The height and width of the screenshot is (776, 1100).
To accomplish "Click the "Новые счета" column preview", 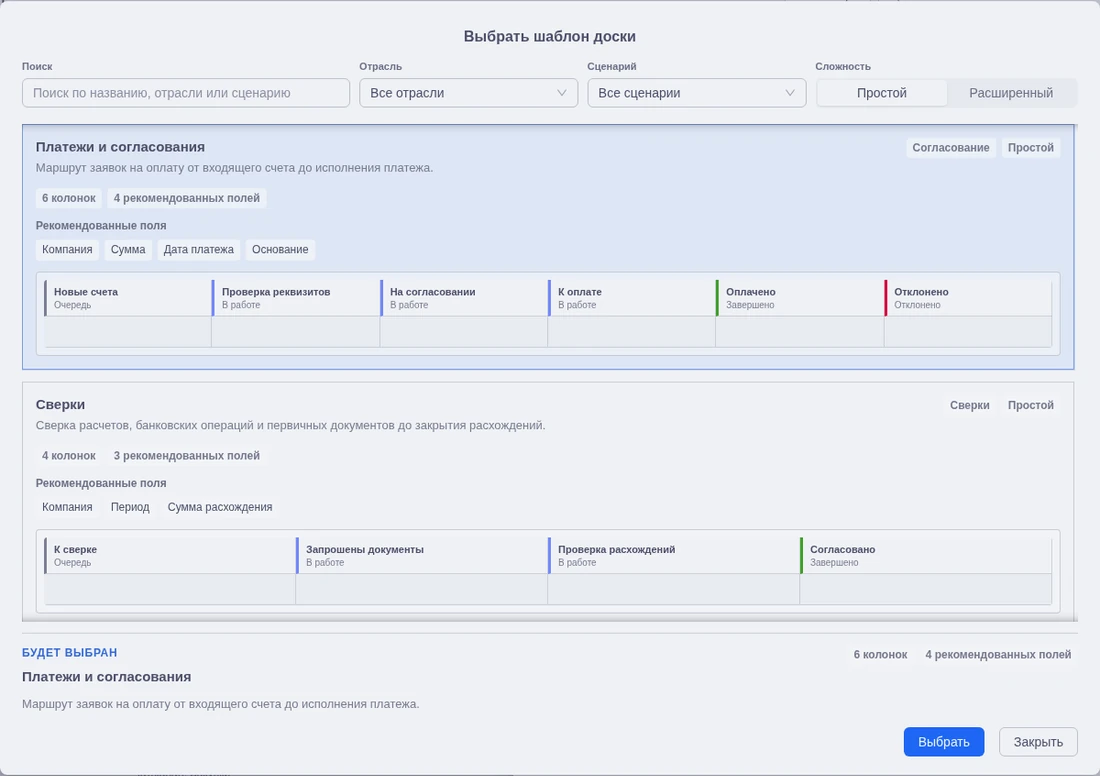I will click(128, 313).
